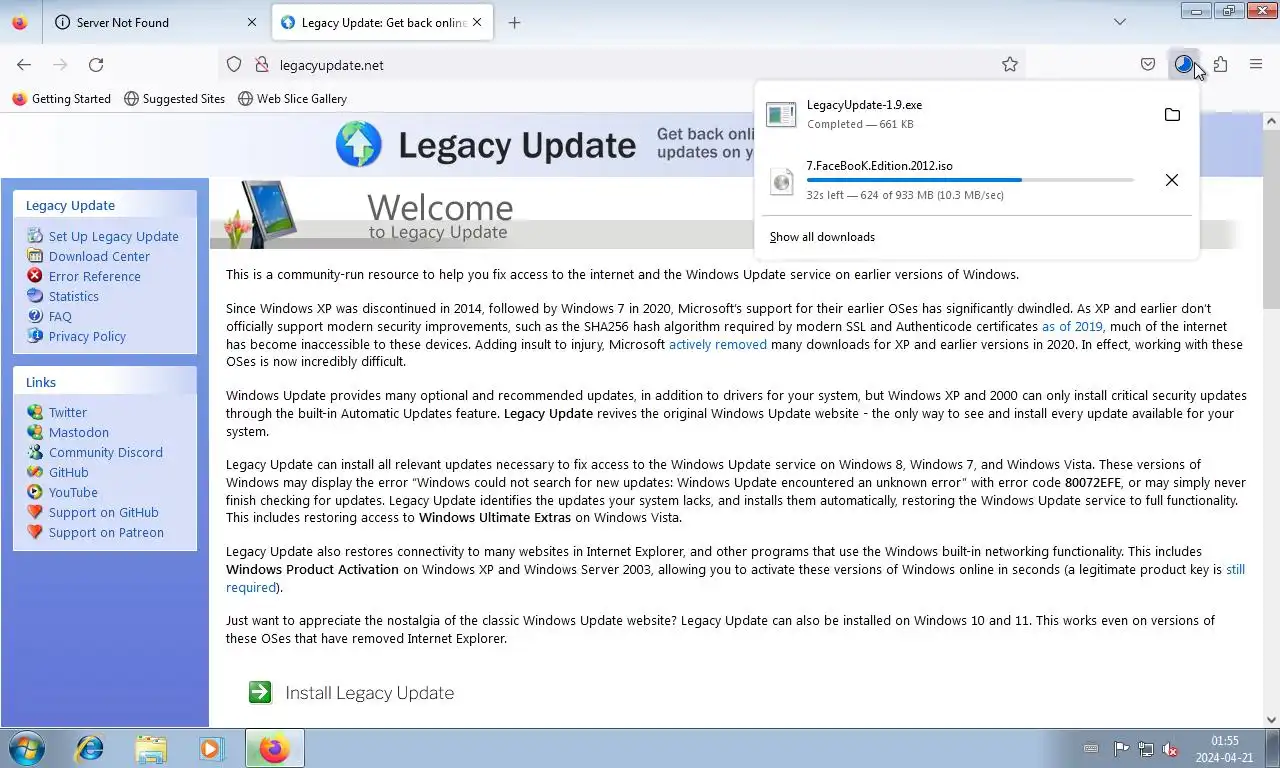Viewport: 1280px width, 768px height.
Task: Click Install Legacy Update
Action: [369, 693]
